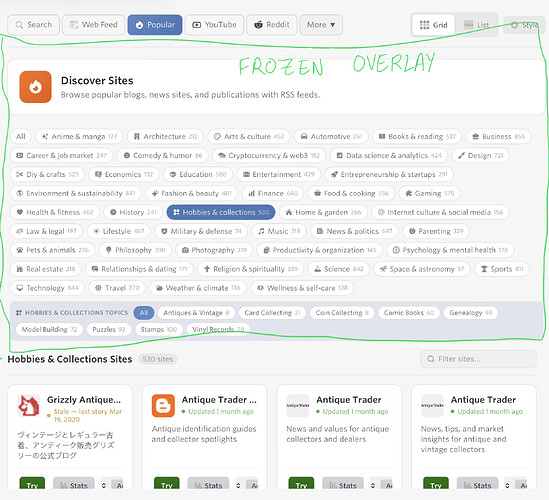Select Arts & culture category
The height and width of the screenshot is (500, 549).
[249, 137]
